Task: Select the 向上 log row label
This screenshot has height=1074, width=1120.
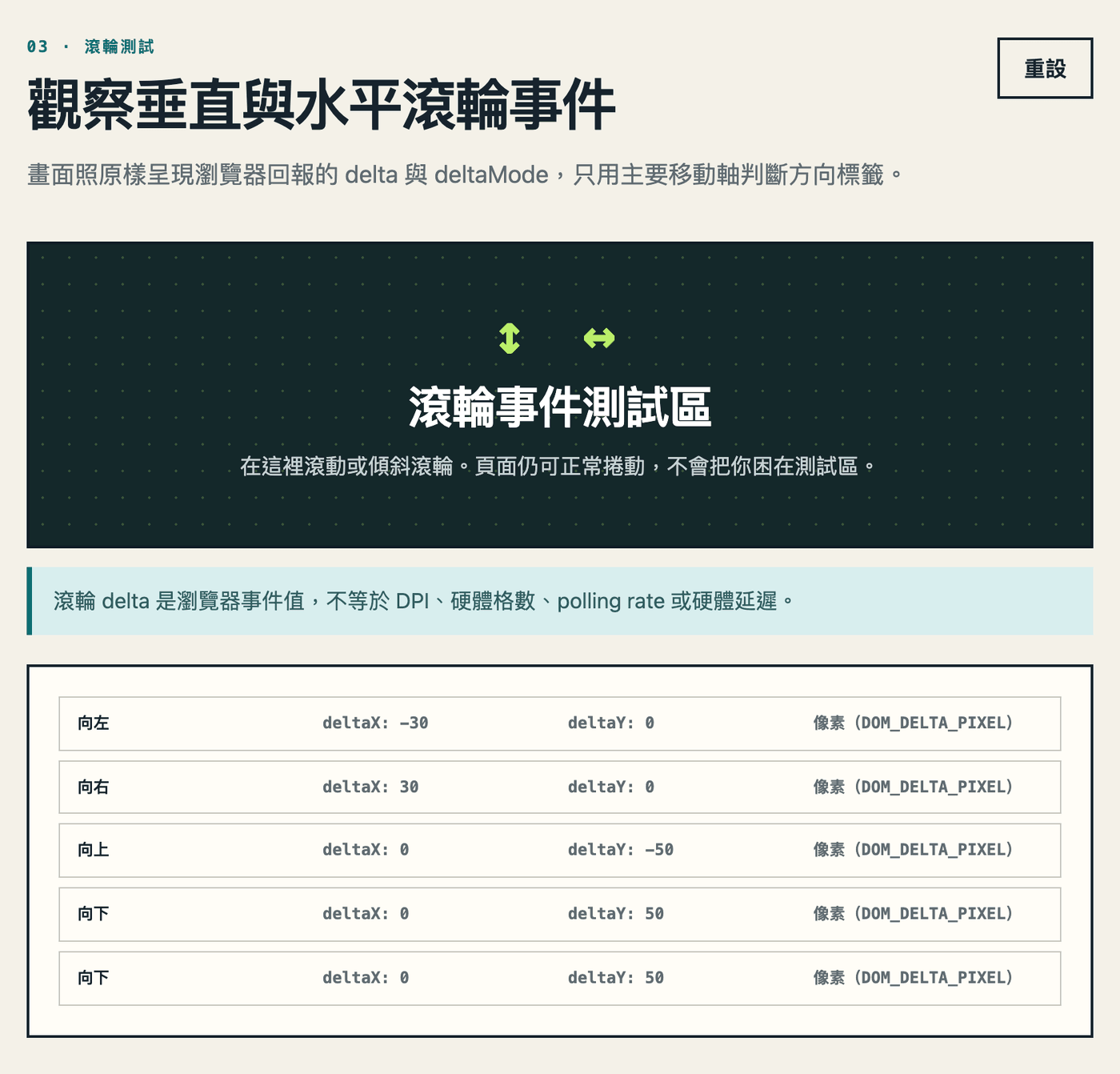Action: 94,850
